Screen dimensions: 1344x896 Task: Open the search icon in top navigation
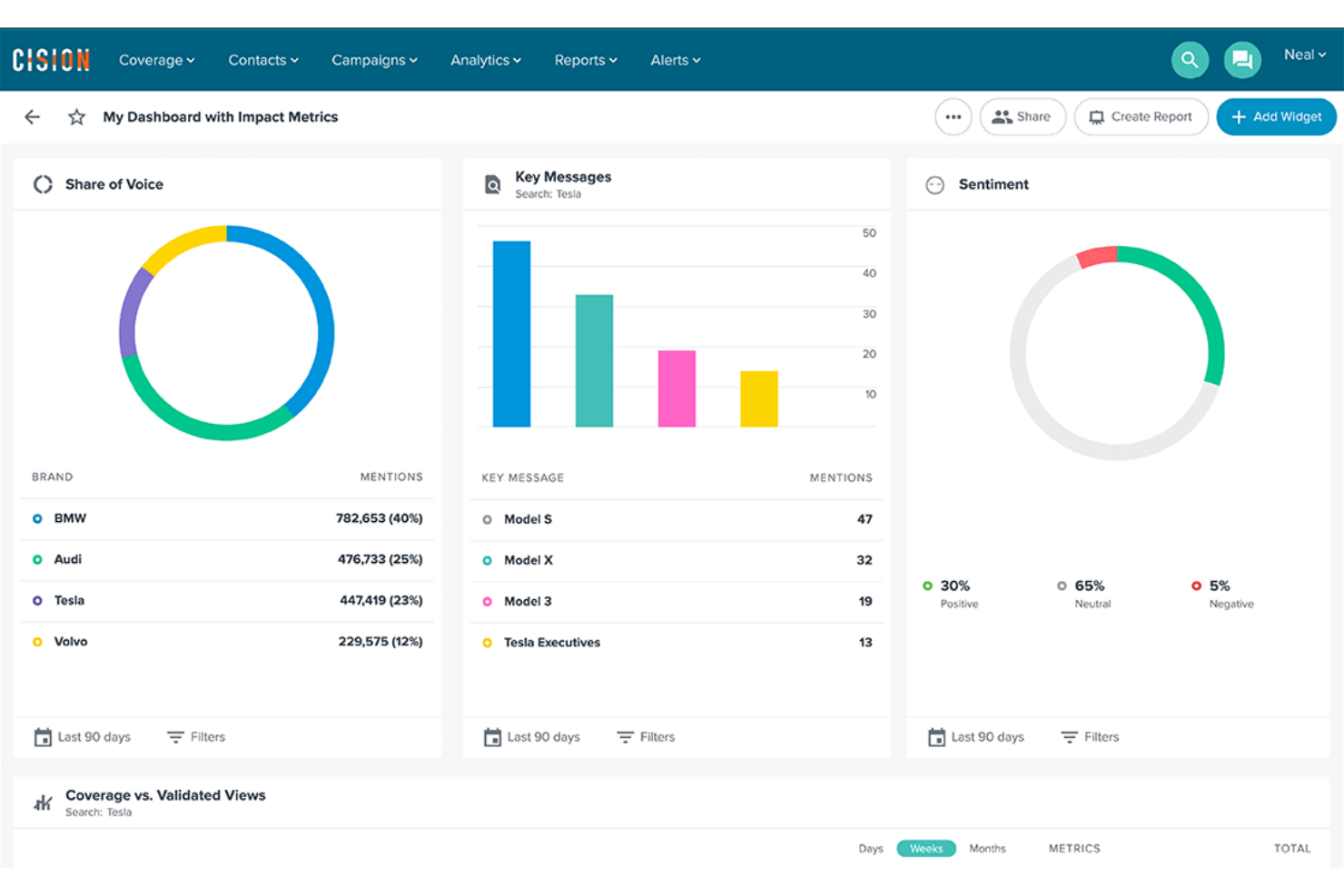pyautogui.click(x=1190, y=60)
